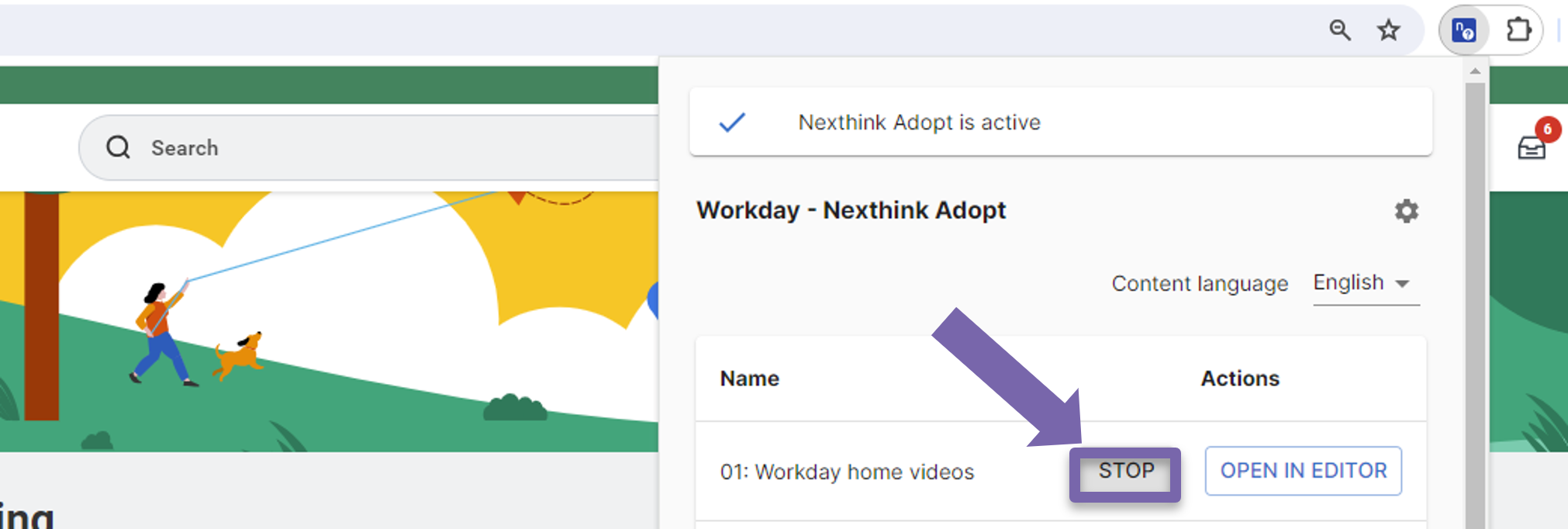
Task: Click the zoom magnifier icon in address bar
Action: 1339,31
